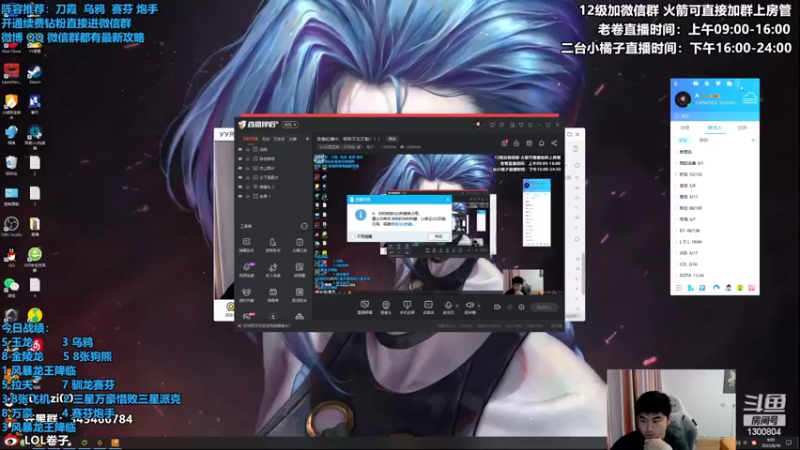Open the Recycle Bin on the desktop

click(x=11, y=165)
